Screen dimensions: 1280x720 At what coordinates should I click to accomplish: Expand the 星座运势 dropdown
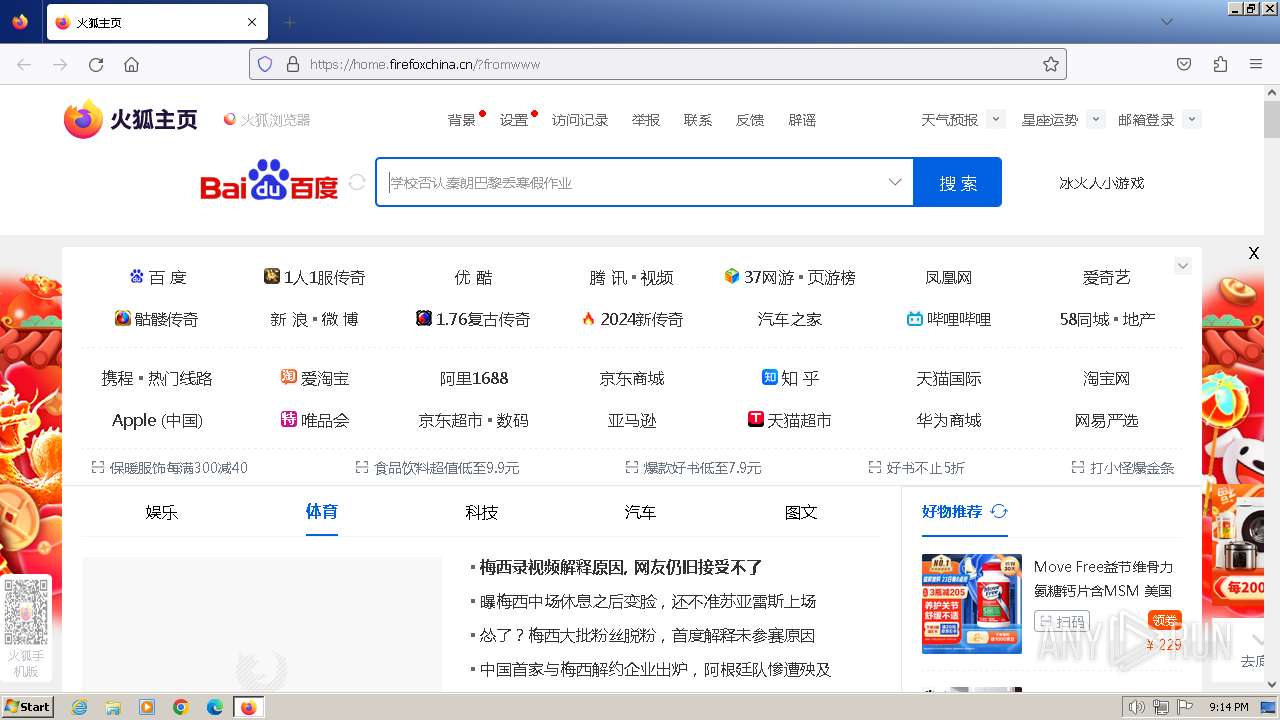[1096, 119]
